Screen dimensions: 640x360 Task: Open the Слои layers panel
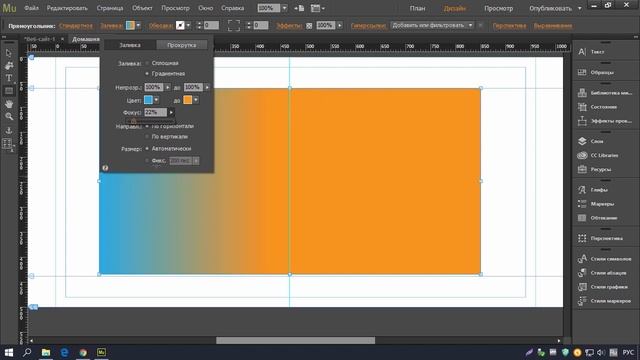click(x=582, y=141)
